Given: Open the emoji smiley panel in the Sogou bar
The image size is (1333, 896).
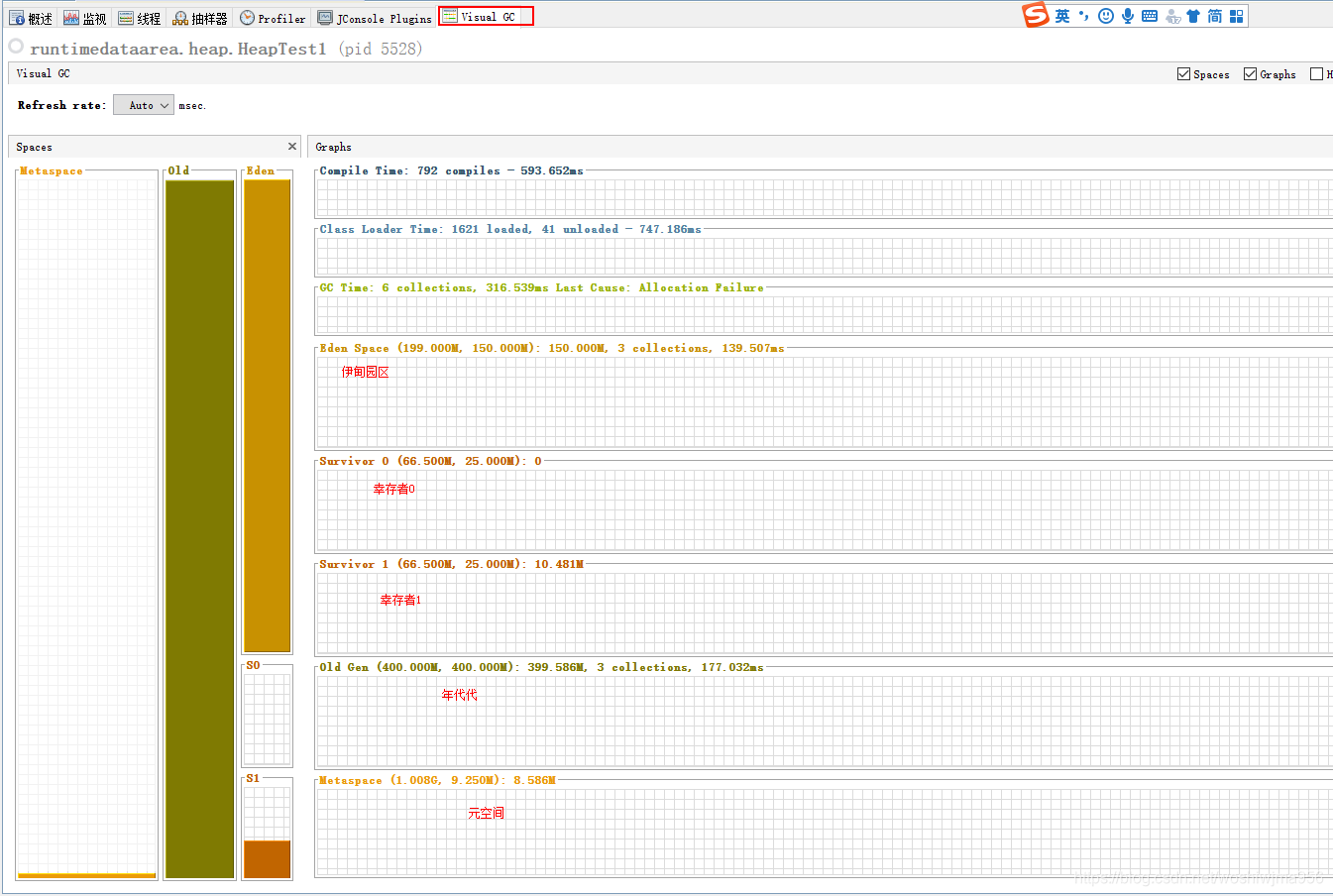Looking at the screenshot, I should [1106, 16].
